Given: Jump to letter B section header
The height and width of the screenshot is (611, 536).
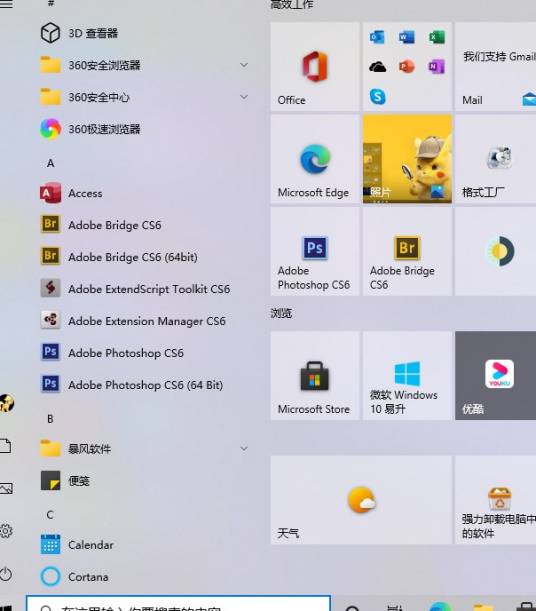Looking at the screenshot, I should point(50,419).
